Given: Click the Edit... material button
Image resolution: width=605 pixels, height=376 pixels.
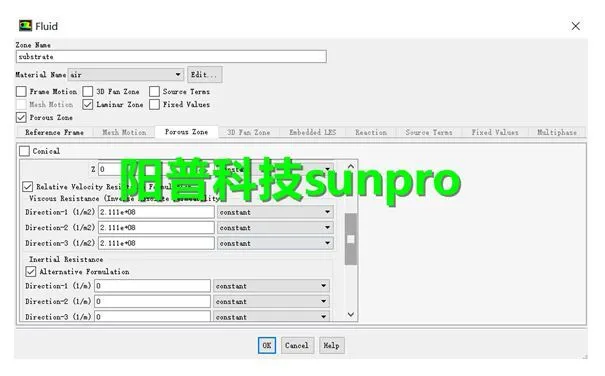Looking at the screenshot, I should pyautogui.click(x=204, y=75).
